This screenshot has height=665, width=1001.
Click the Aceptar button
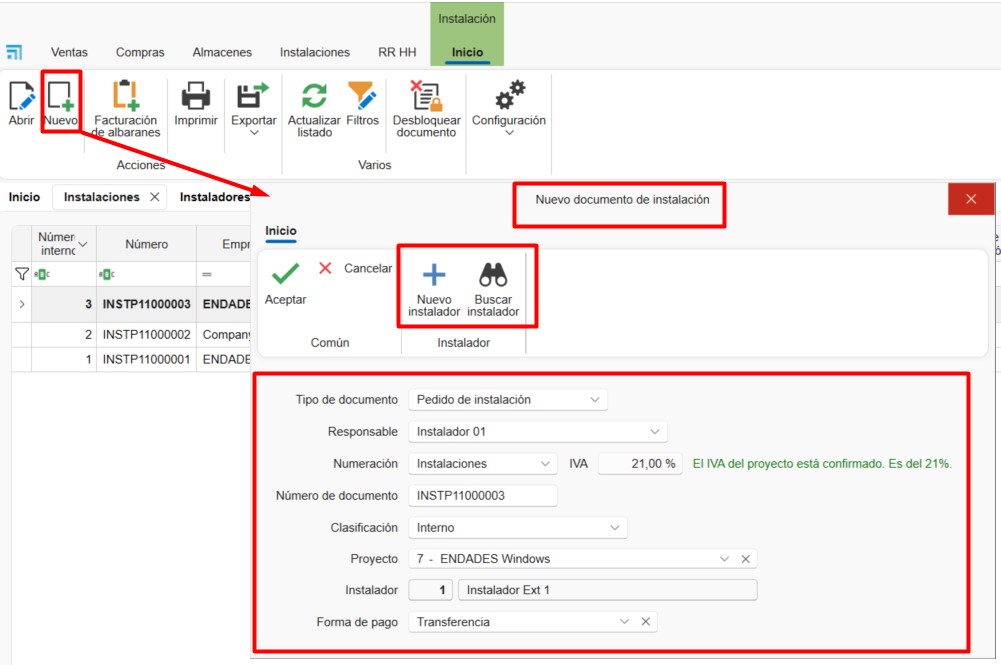286,281
